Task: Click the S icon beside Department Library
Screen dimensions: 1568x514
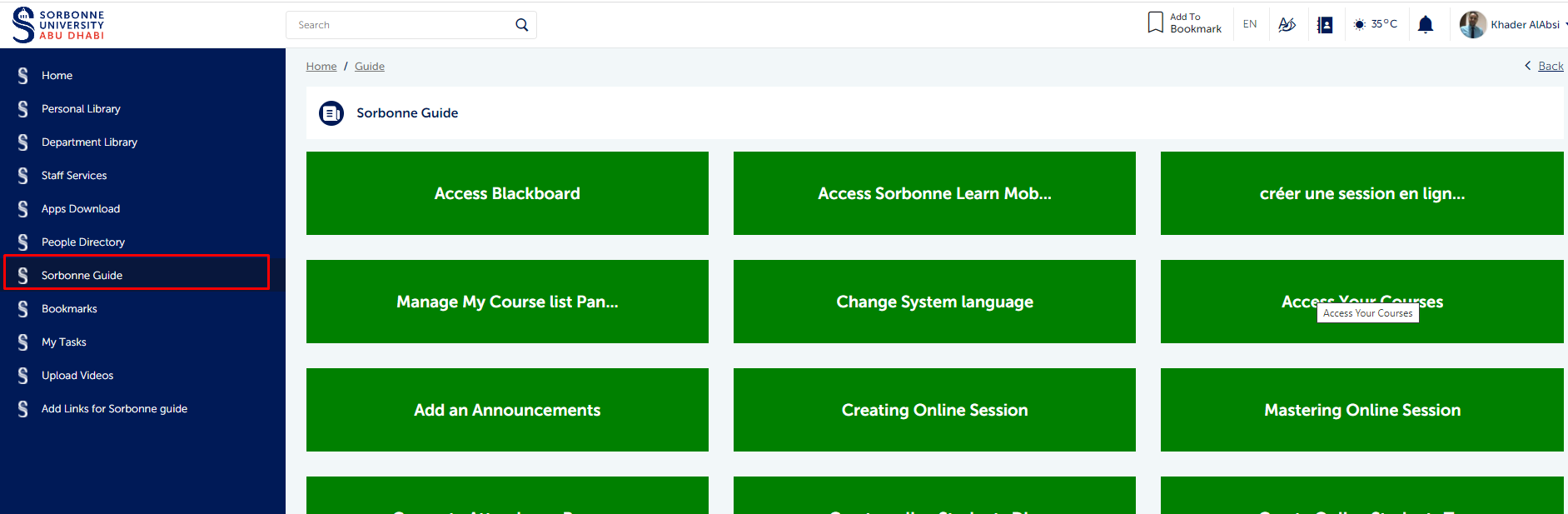Action: (23, 142)
